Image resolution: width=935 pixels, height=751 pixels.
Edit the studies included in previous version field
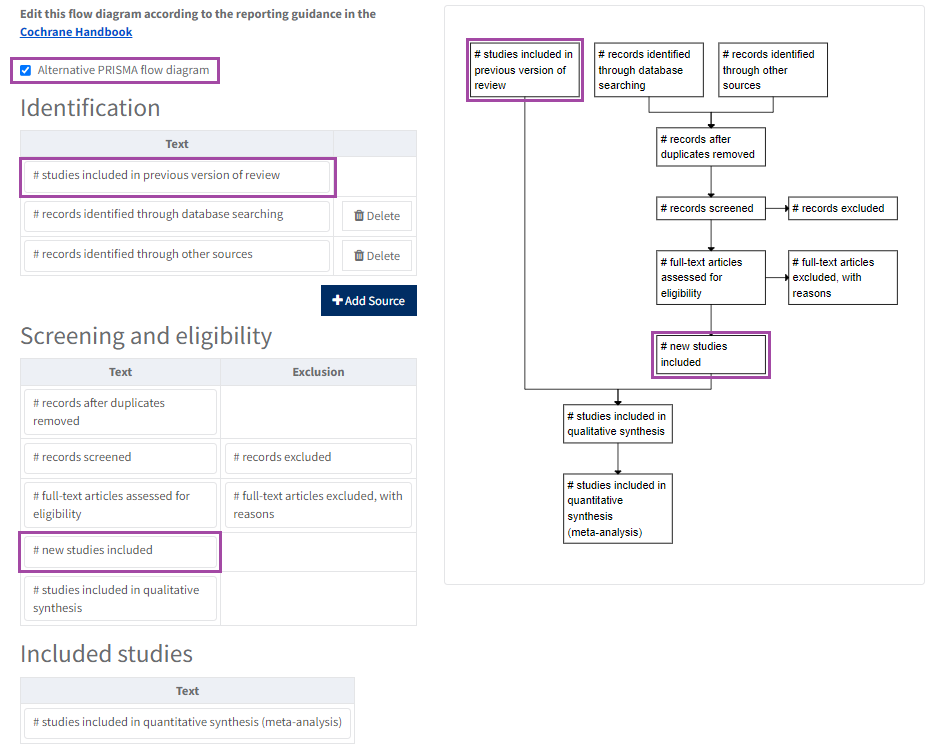click(176, 176)
